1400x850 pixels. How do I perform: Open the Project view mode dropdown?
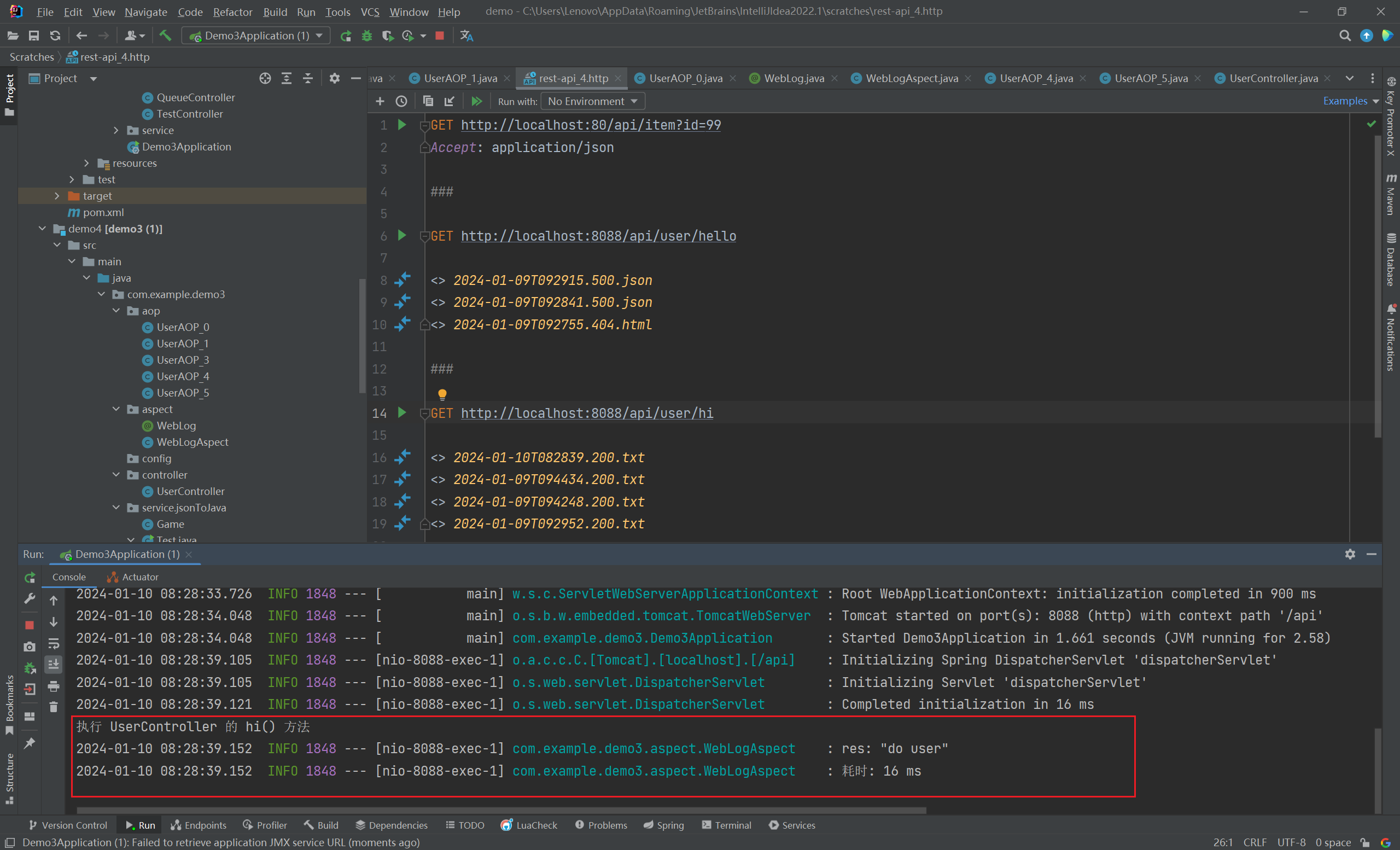[x=93, y=78]
